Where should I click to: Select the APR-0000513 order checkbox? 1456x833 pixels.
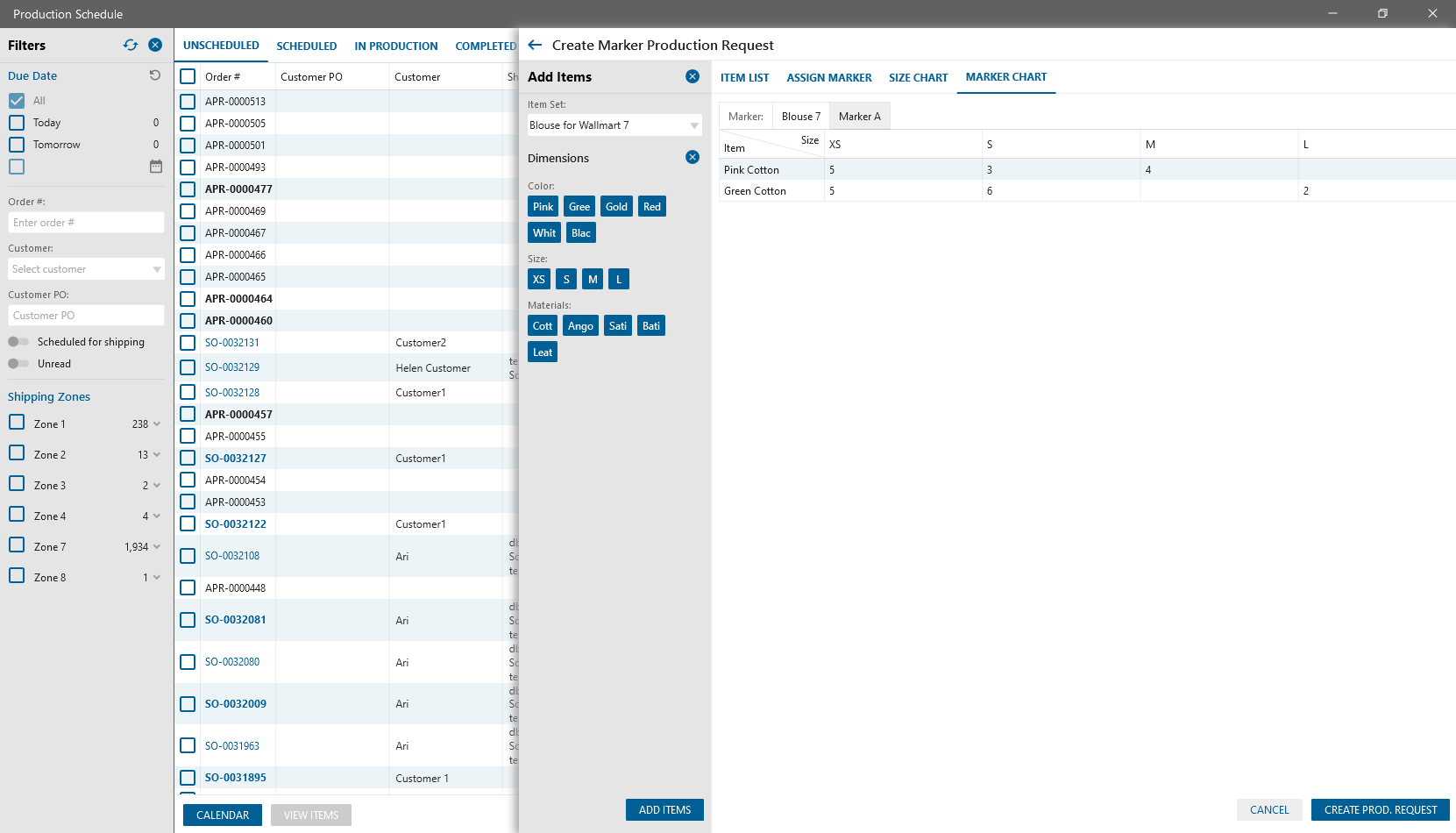(x=188, y=102)
